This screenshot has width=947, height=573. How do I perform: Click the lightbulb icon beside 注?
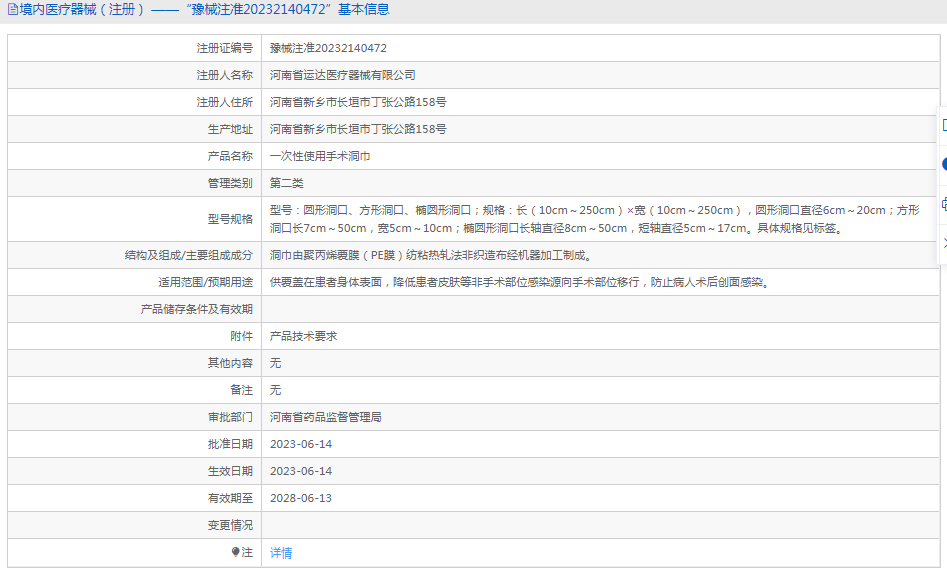tap(236, 552)
